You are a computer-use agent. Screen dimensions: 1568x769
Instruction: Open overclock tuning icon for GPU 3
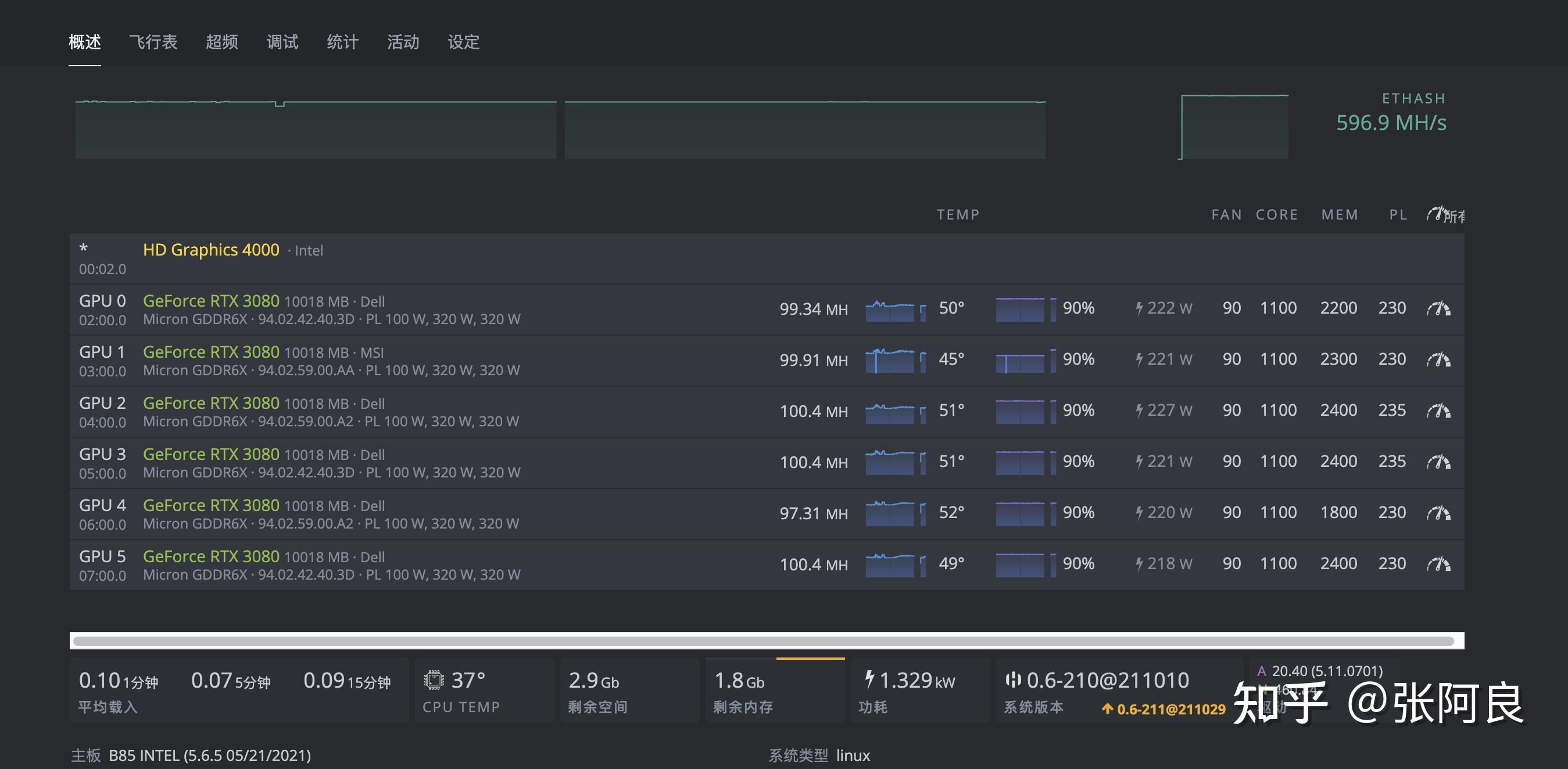[x=1438, y=462]
